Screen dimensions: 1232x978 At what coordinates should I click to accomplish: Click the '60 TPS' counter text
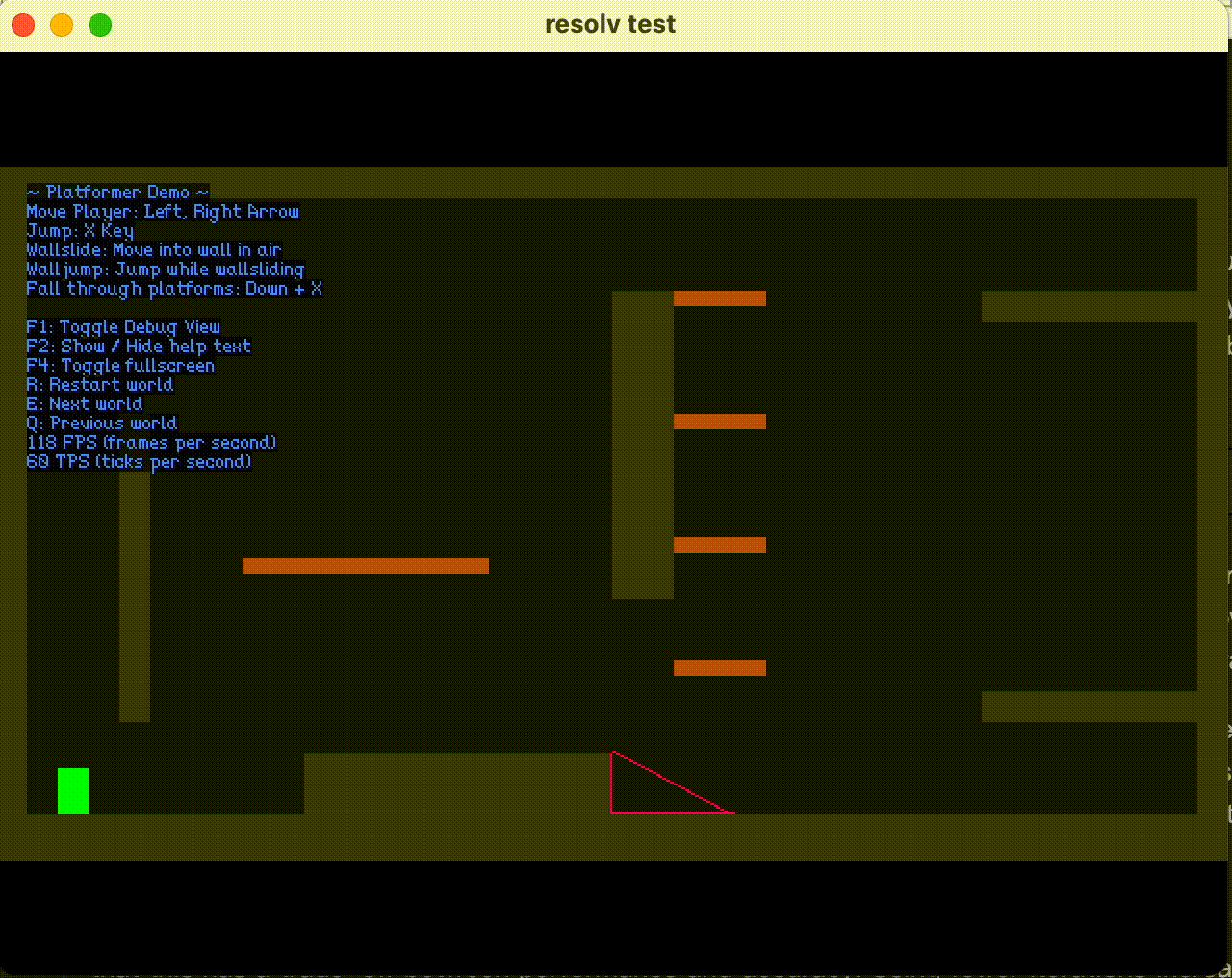(139, 462)
